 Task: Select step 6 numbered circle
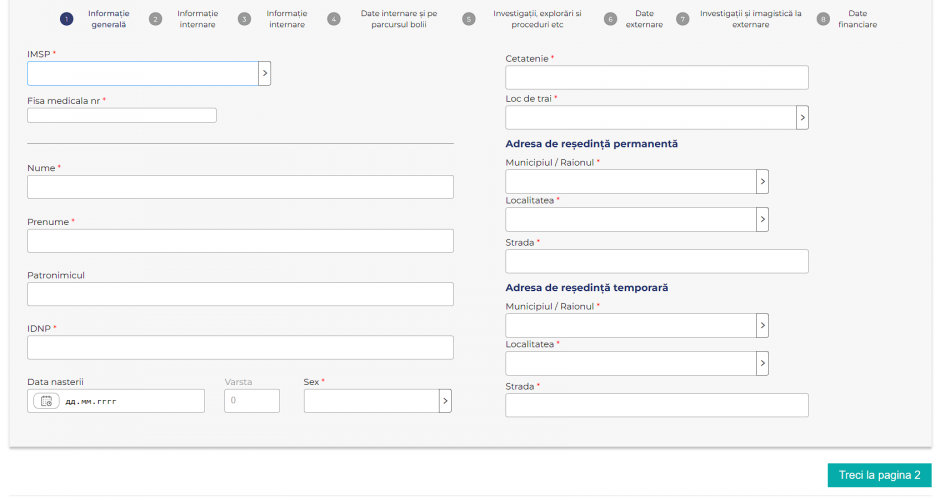[611, 19]
